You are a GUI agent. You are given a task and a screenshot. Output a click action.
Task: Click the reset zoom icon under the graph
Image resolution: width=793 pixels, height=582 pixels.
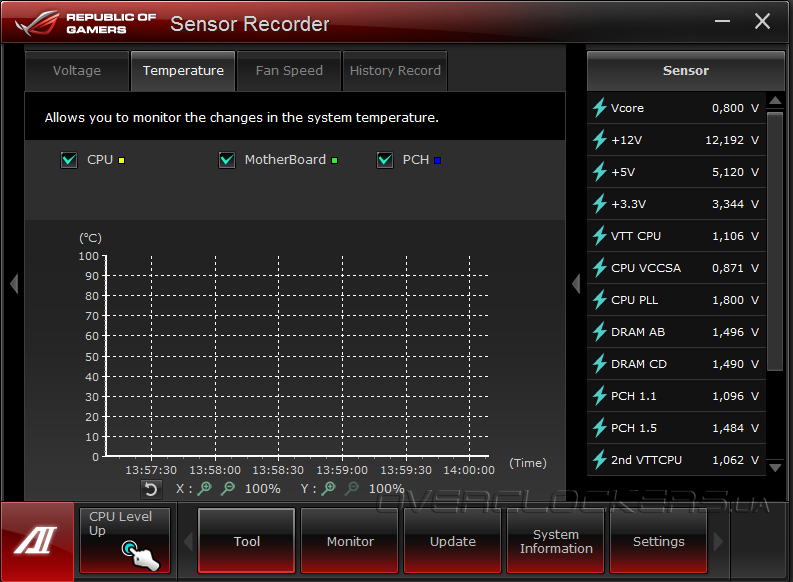pyautogui.click(x=151, y=489)
